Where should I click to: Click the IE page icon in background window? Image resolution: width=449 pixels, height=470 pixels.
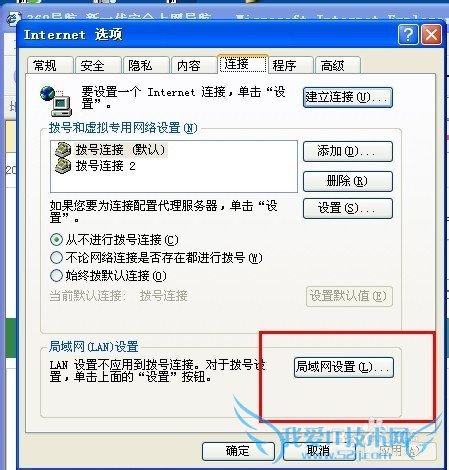[14, 18]
